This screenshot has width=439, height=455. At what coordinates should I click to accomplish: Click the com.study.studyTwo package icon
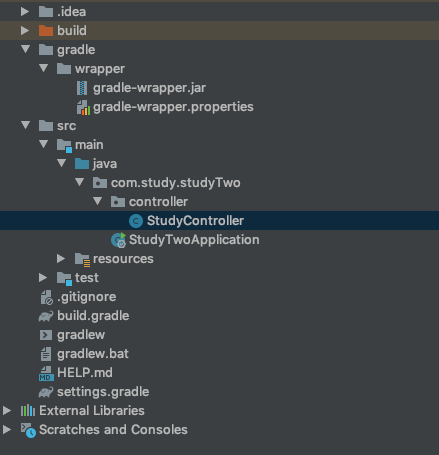[x=100, y=183]
